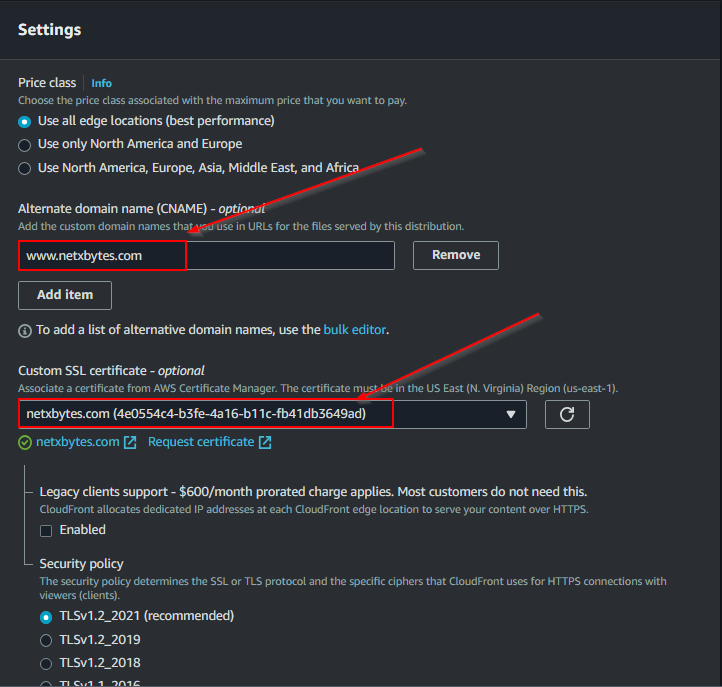Image resolution: width=722 pixels, height=687 pixels.
Task: Select Use only North America and Europe
Action: click(x=25, y=144)
